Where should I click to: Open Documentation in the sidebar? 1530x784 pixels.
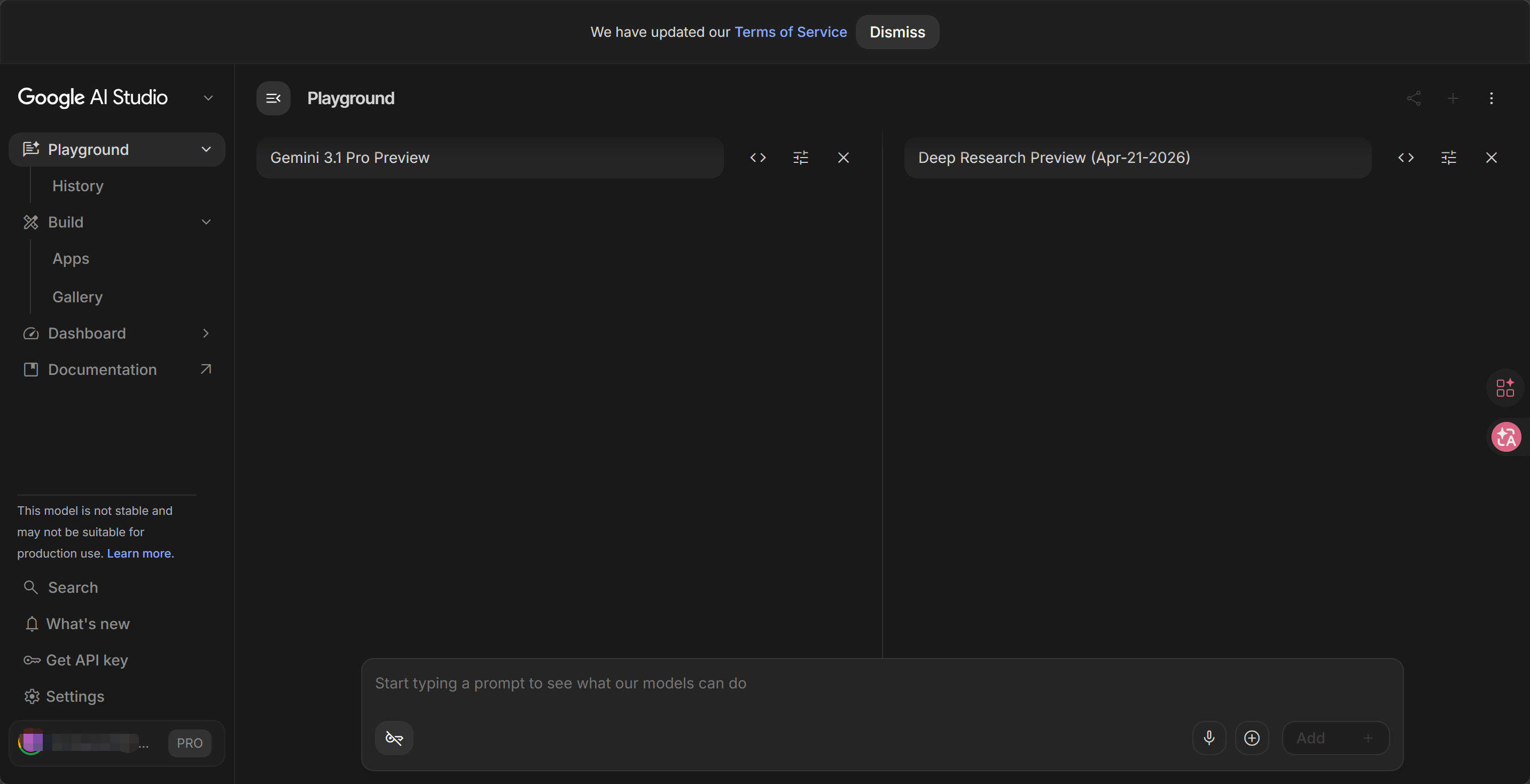[x=117, y=370]
